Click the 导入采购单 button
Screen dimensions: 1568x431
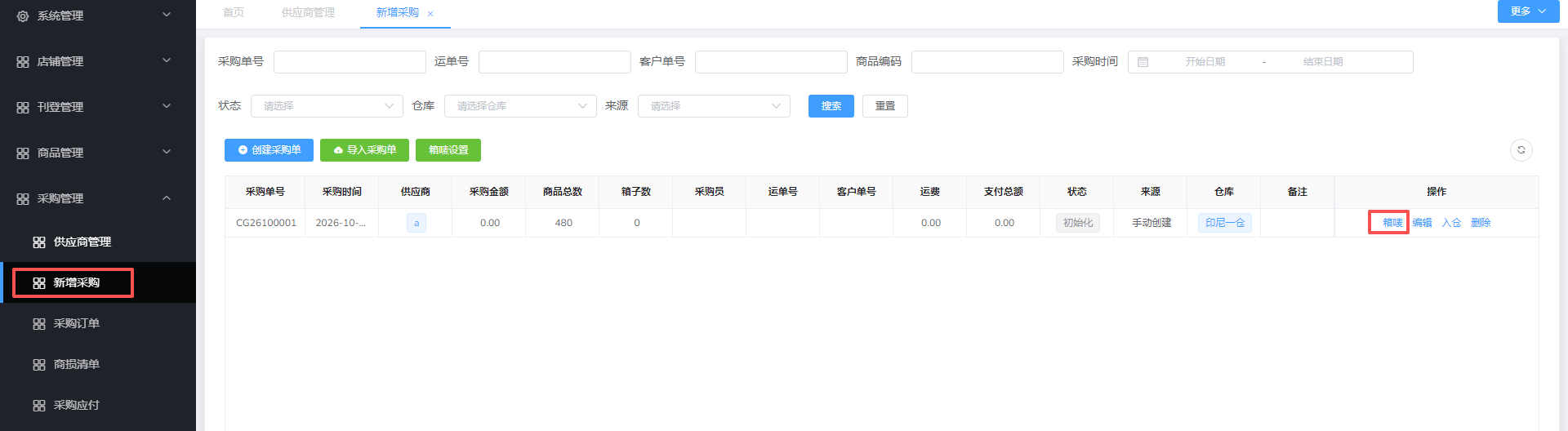tap(364, 150)
